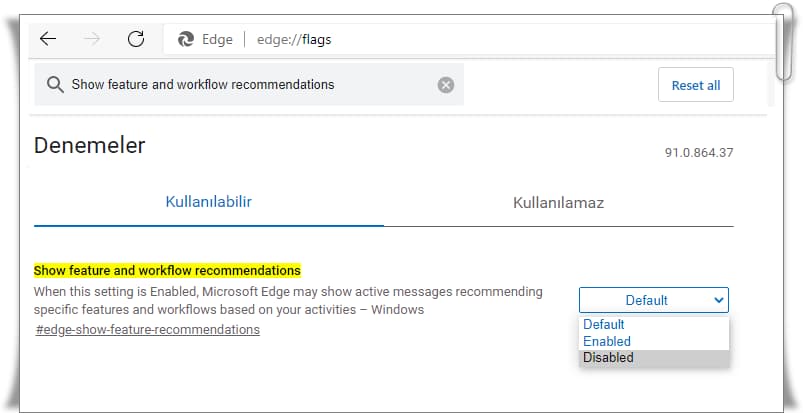Reload the edge://flags page

pos(136,39)
